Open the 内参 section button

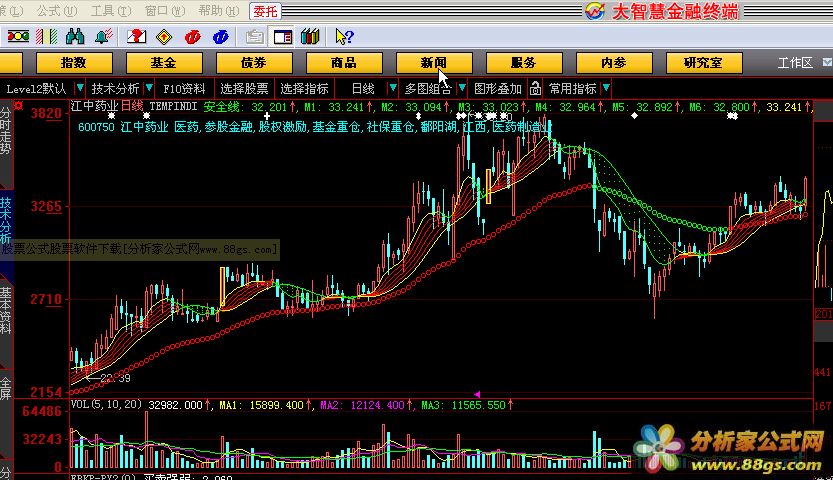click(614, 63)
